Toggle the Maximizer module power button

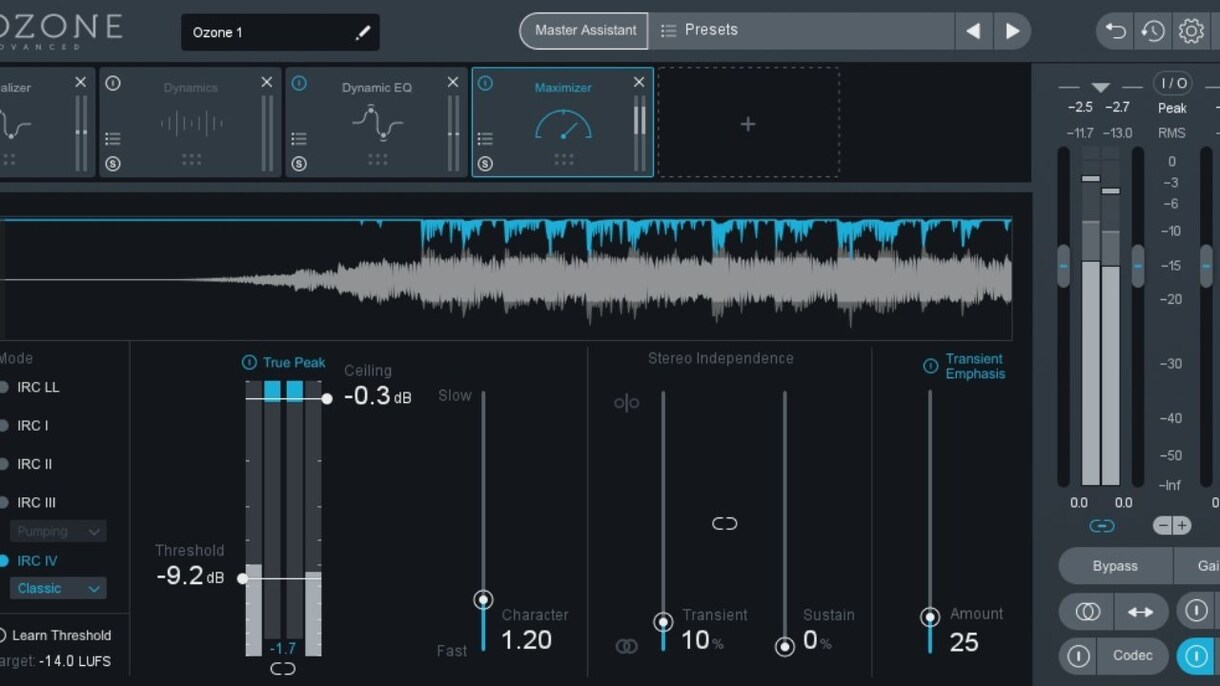485,83
